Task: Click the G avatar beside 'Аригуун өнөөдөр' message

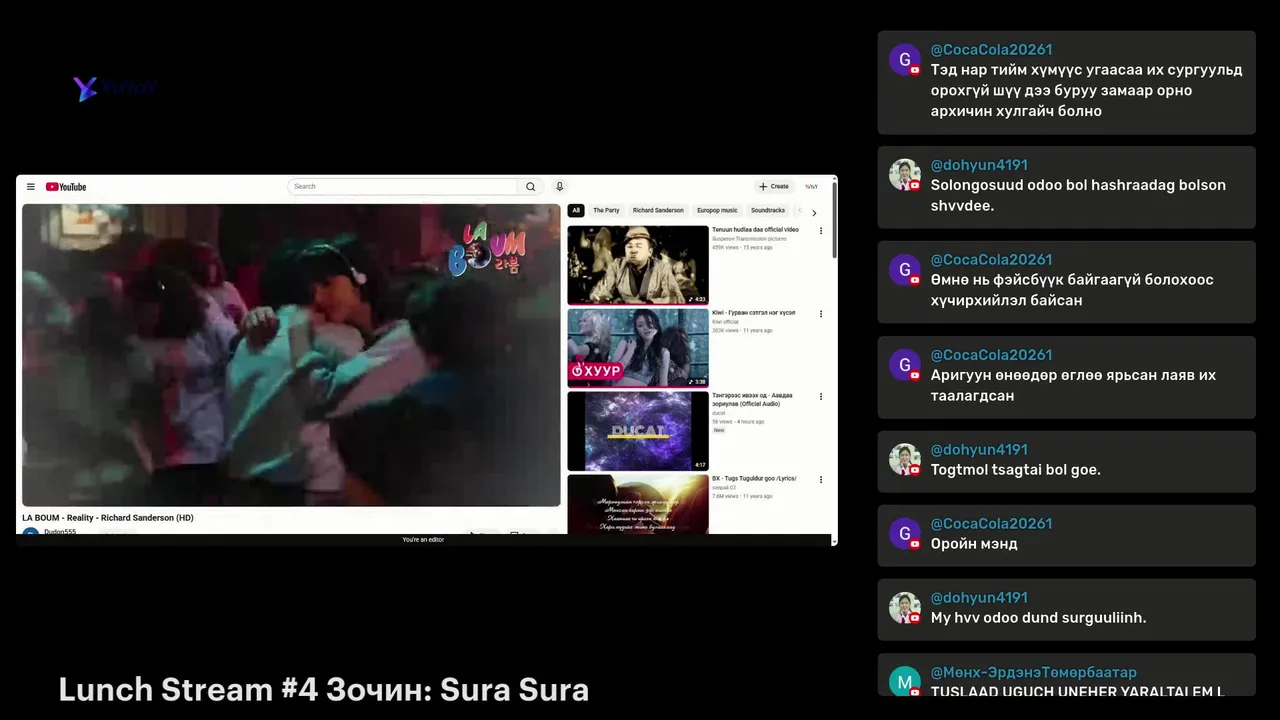Action: (905, 365)
